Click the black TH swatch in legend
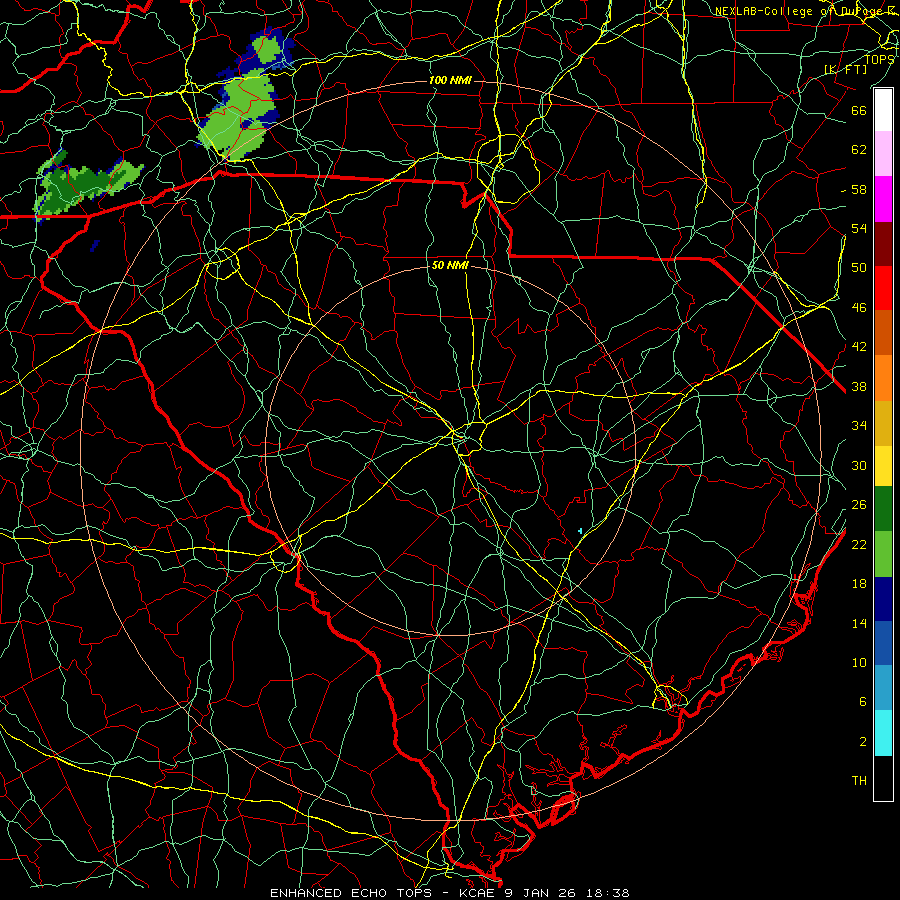Image resolution: width=900 pixels, height=900 pixels. [883, 778]
